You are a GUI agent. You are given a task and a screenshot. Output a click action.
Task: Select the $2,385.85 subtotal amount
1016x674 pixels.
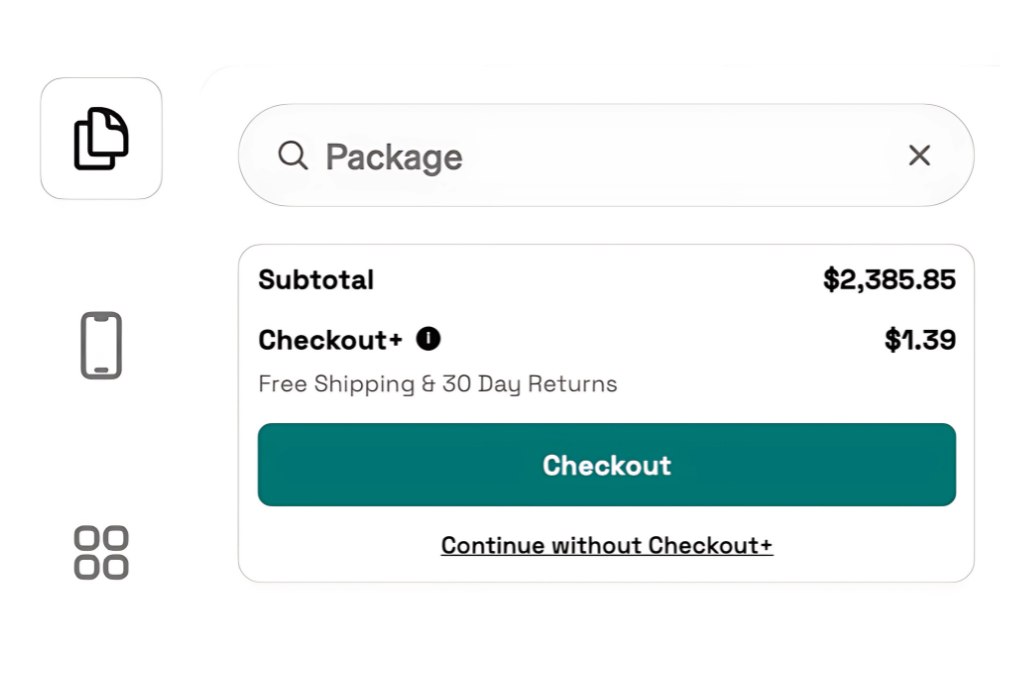pos(889,280)
